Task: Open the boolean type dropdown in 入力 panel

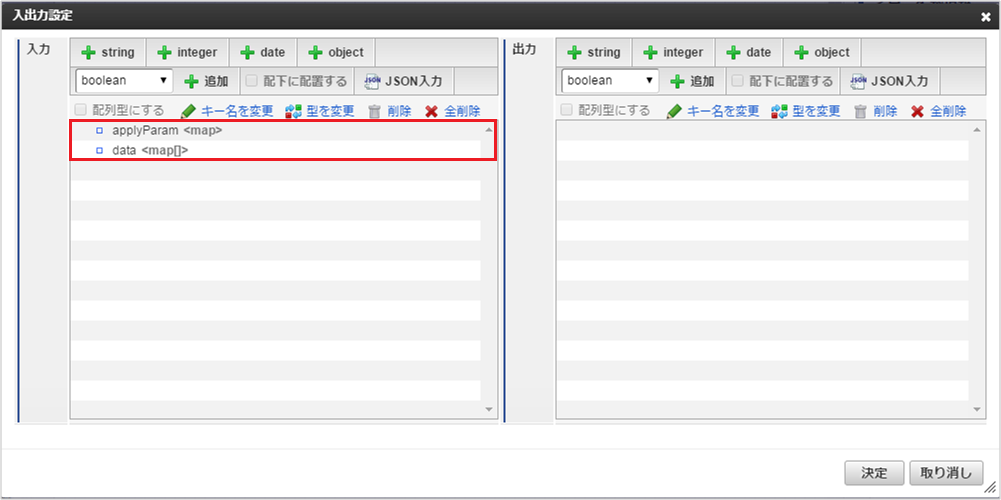Action: point(124,80)
